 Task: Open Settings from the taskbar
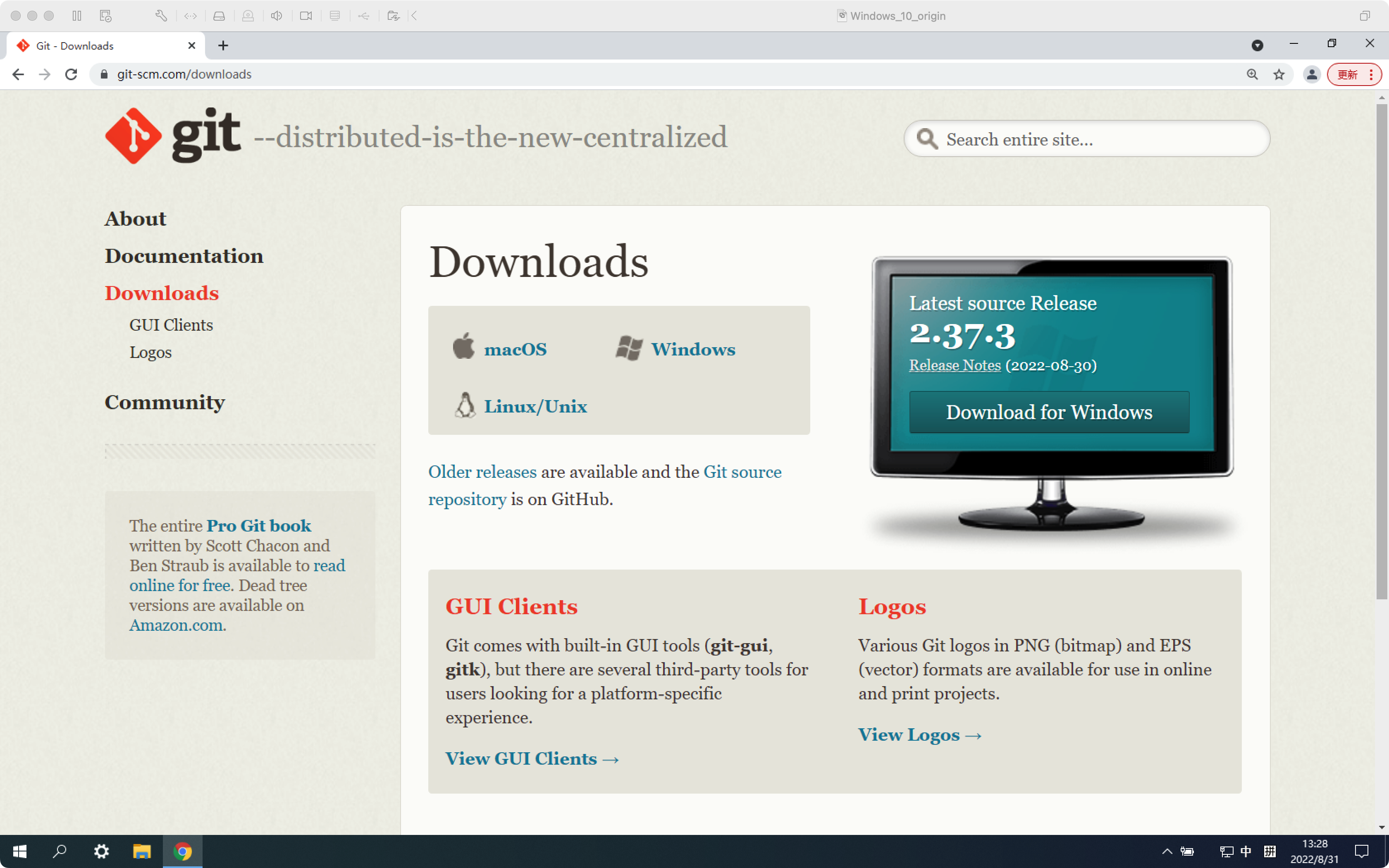tap(101, 851)
